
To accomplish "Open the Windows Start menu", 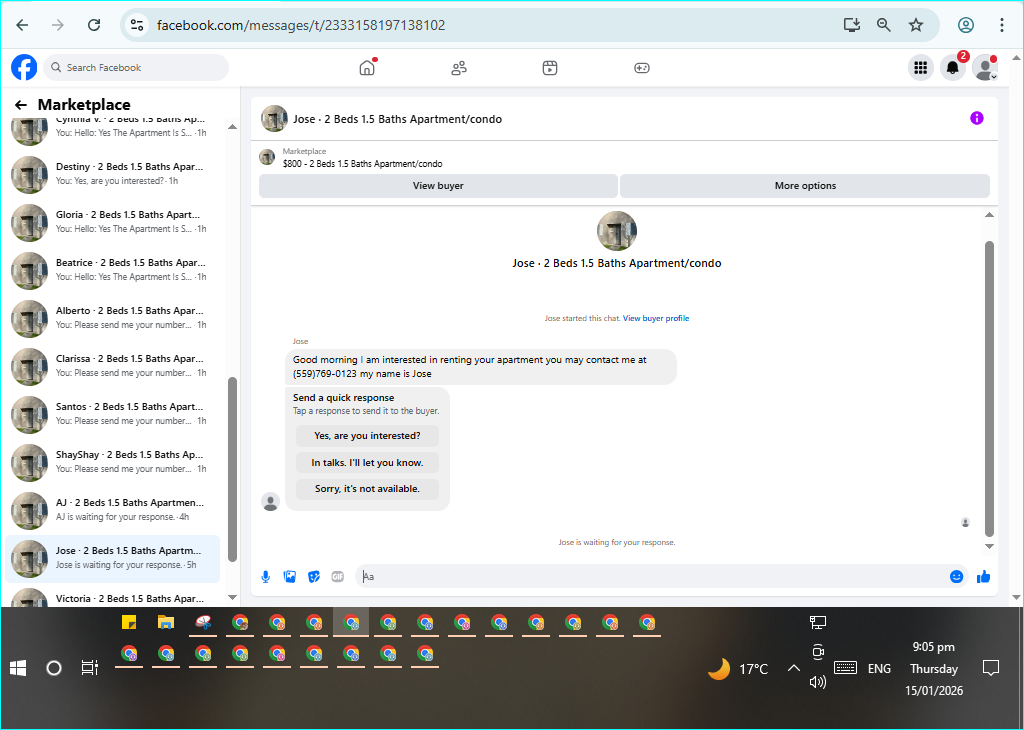I will point(18,668).
